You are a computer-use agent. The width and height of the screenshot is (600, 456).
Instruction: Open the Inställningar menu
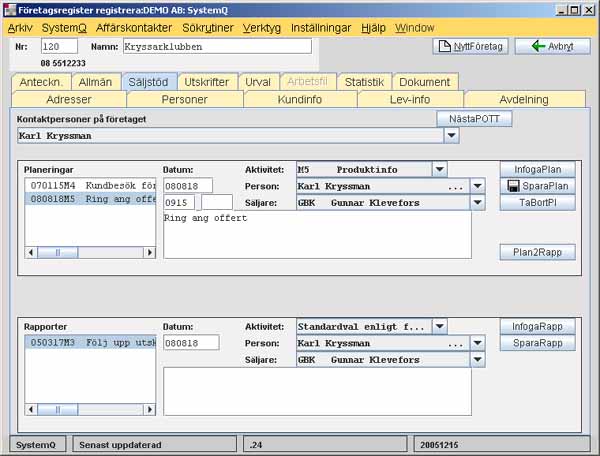click(321, 28)
